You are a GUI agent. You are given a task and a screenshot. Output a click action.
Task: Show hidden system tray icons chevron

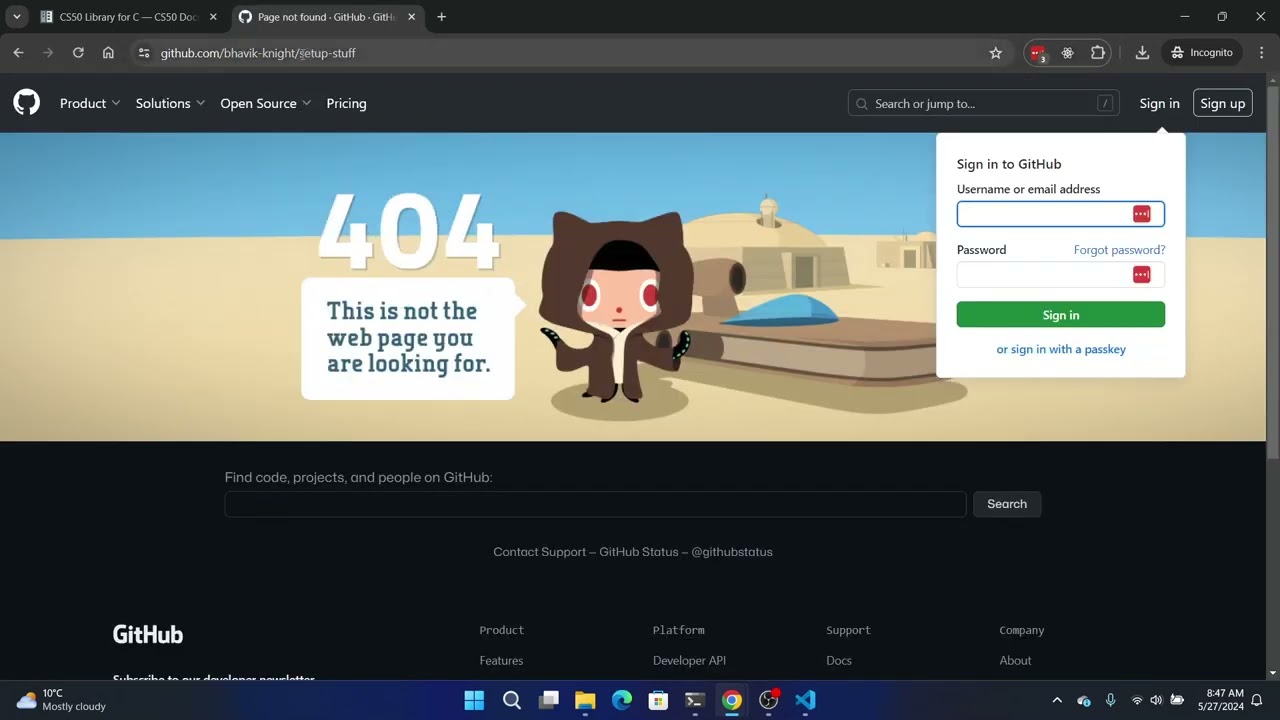[1057, 700]
